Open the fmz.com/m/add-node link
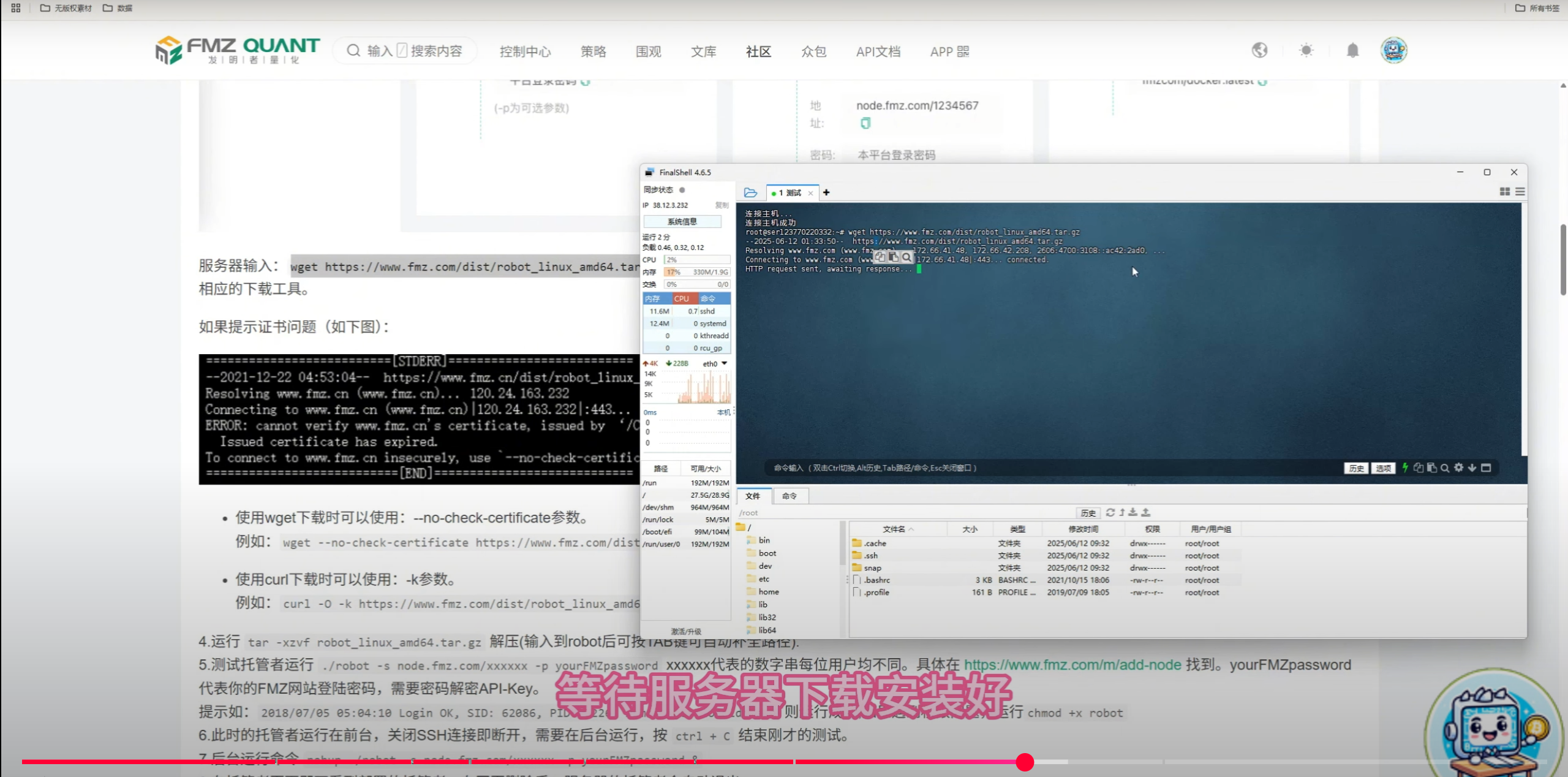Viewport: 1568px width, 777px height. point(1072,665)
